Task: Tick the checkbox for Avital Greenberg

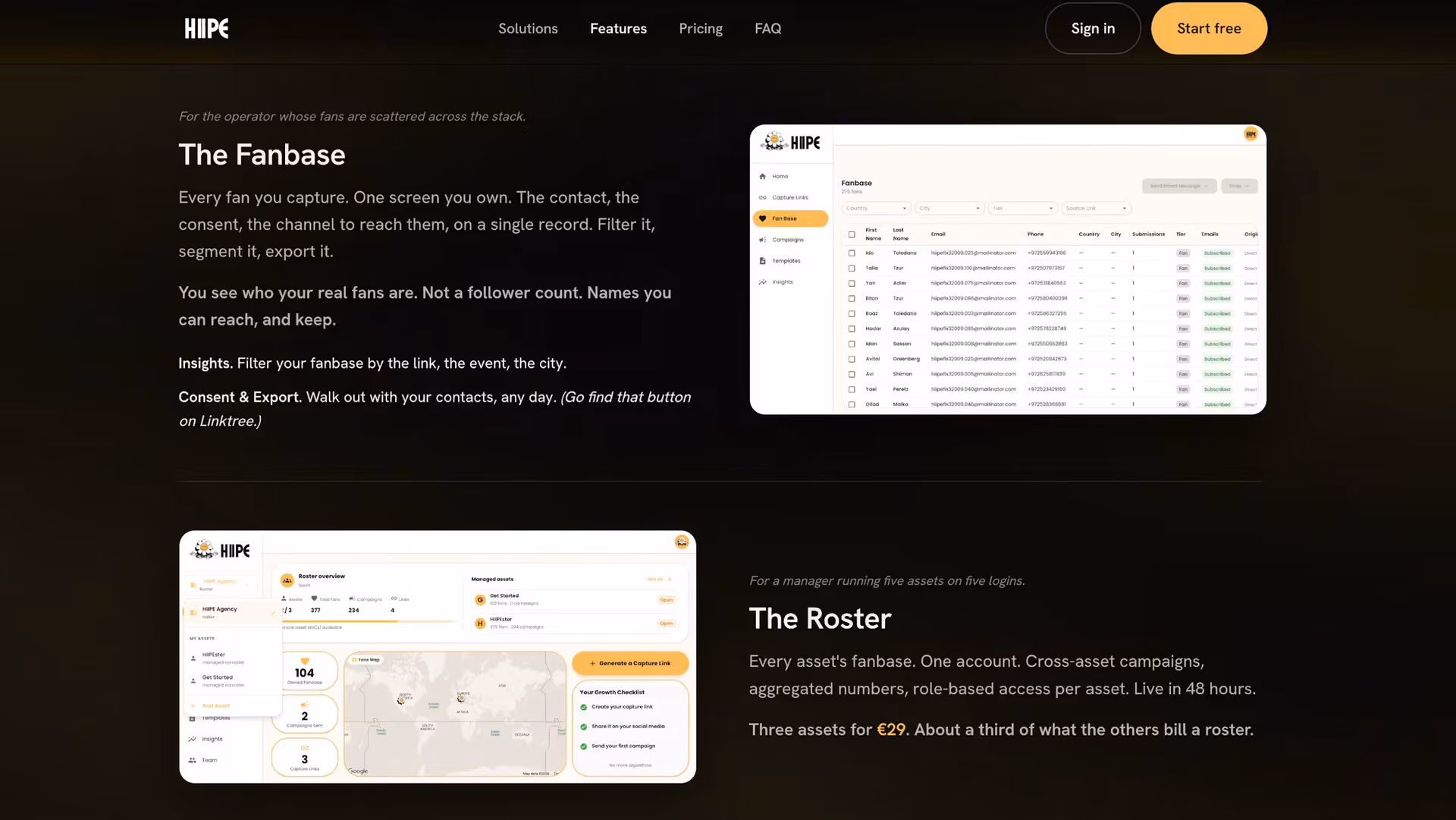Action: 852,360
